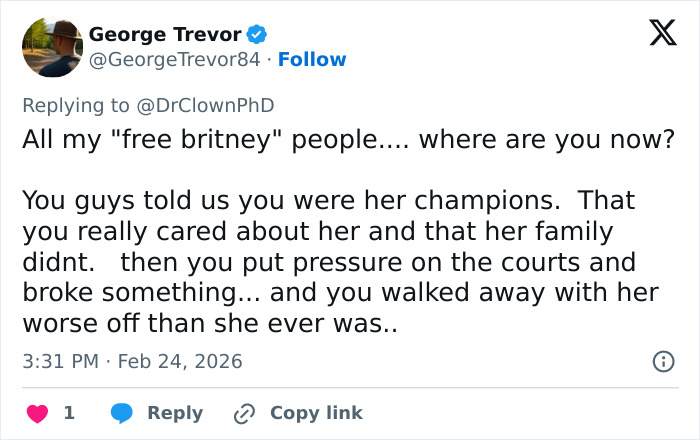Click the blue reply speech bubble icon
Image resolution: width=700 pixels, height=440 pixels.
pos(123,412)
